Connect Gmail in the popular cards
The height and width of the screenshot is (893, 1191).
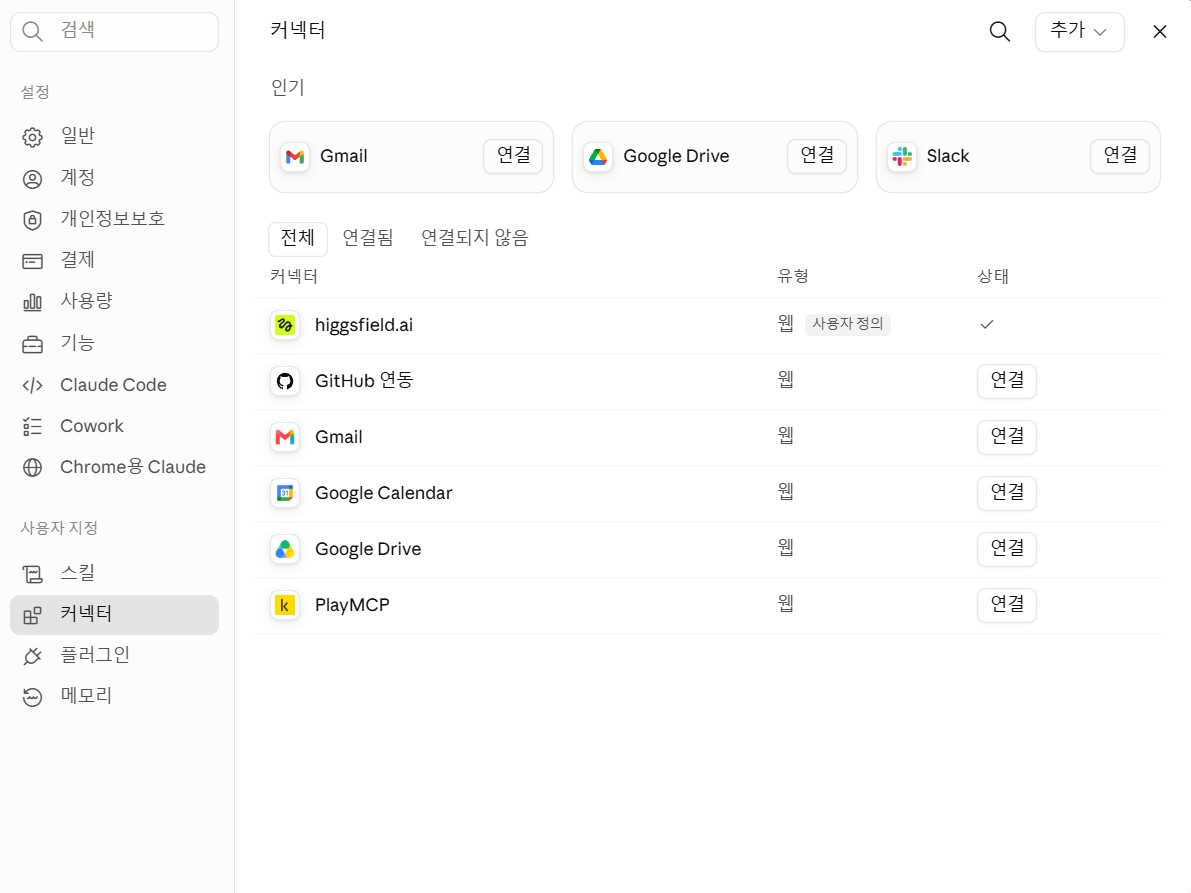coord(513,156)
